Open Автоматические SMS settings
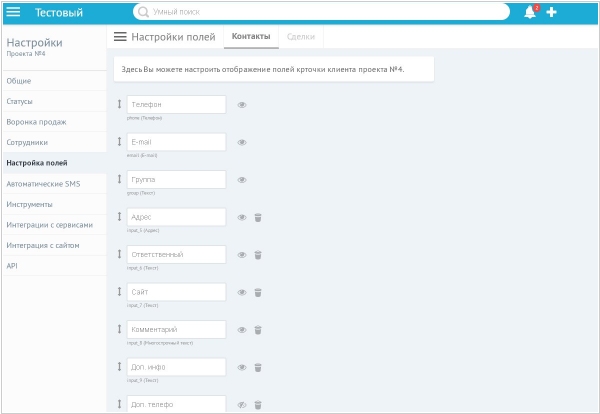 [54, 184]
